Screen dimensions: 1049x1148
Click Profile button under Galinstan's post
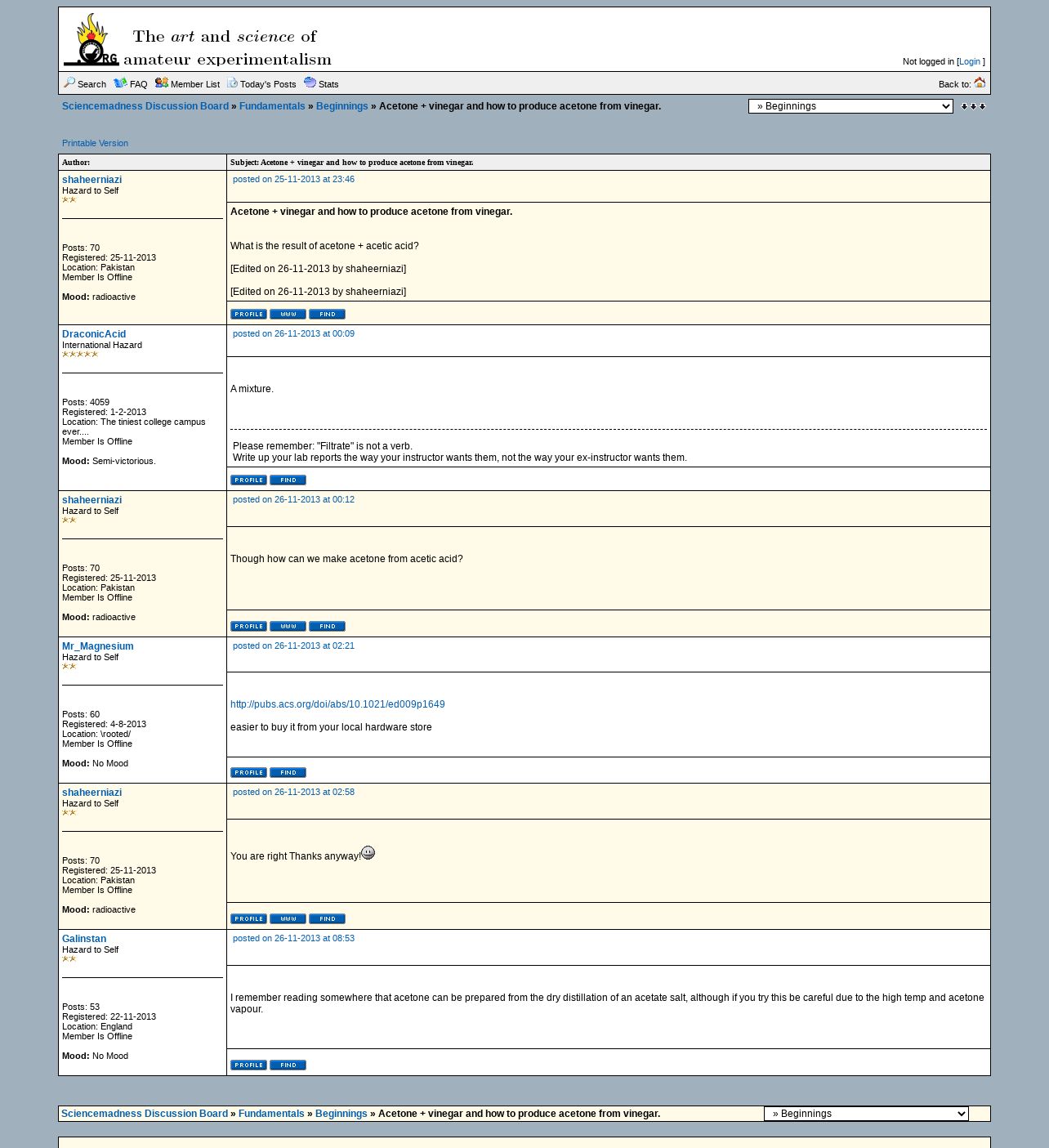[x=248, y=1065]
